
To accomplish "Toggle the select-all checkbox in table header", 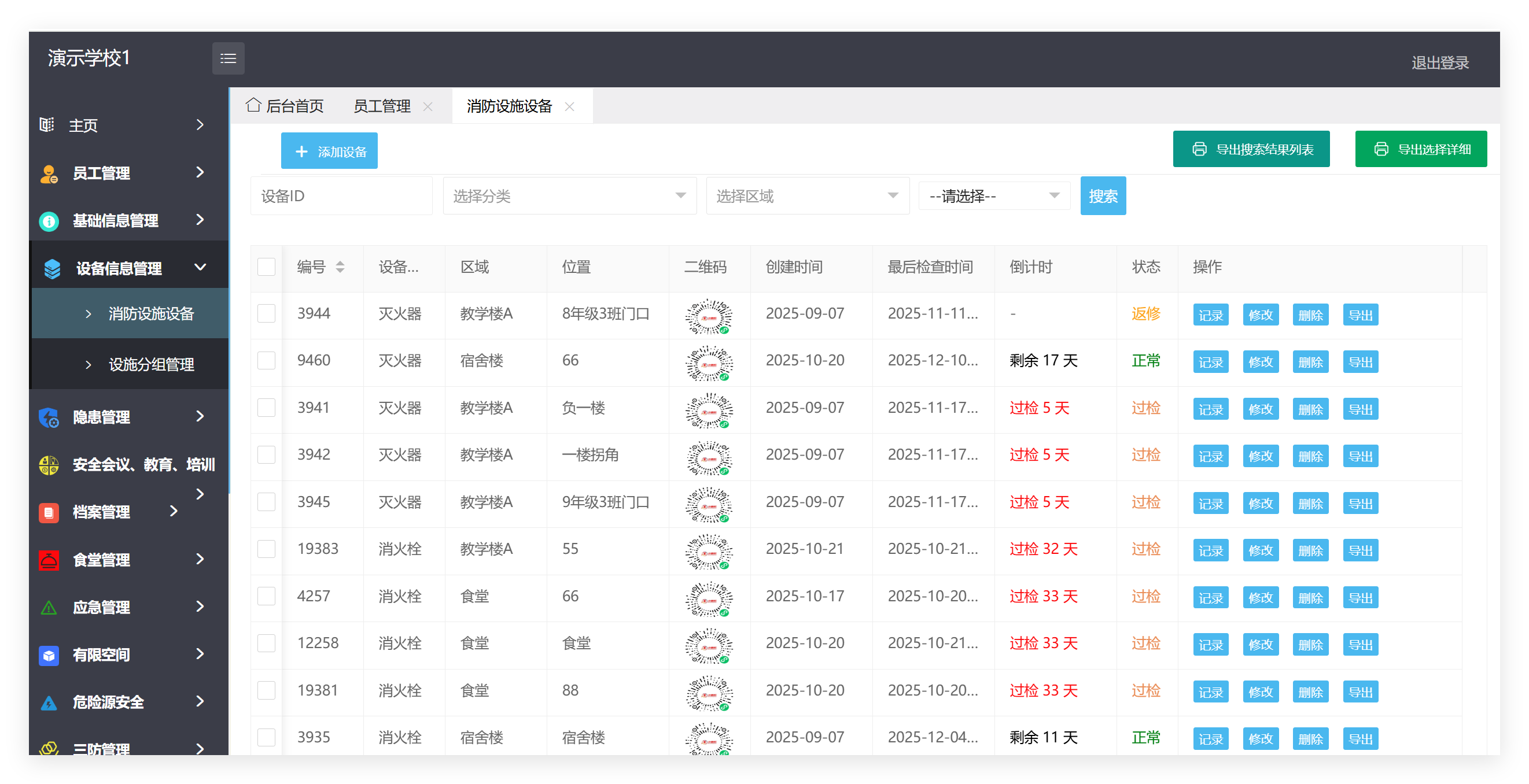I will pyautogui.click(x=266, y=267).
